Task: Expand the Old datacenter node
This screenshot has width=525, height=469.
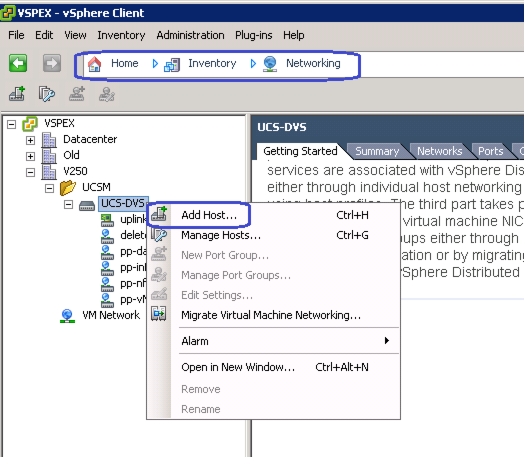Action: point(30,156)
